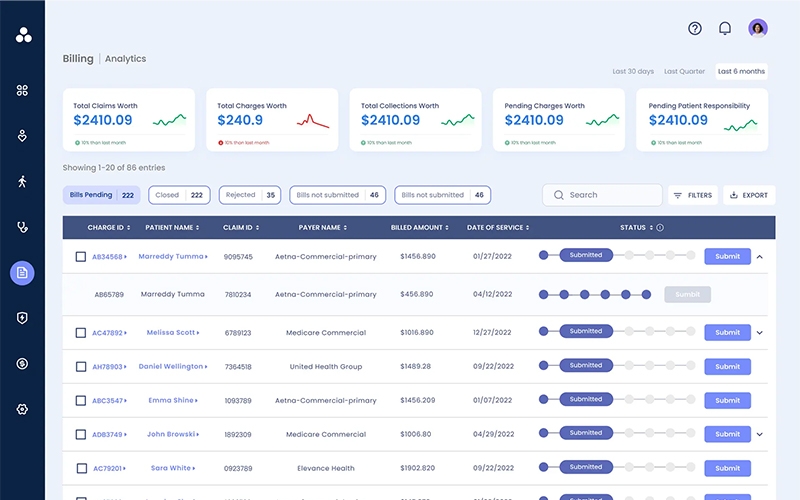The image size is (800, 500).
Task: Select the shield icon in sidebar
Action: (22, 318)
